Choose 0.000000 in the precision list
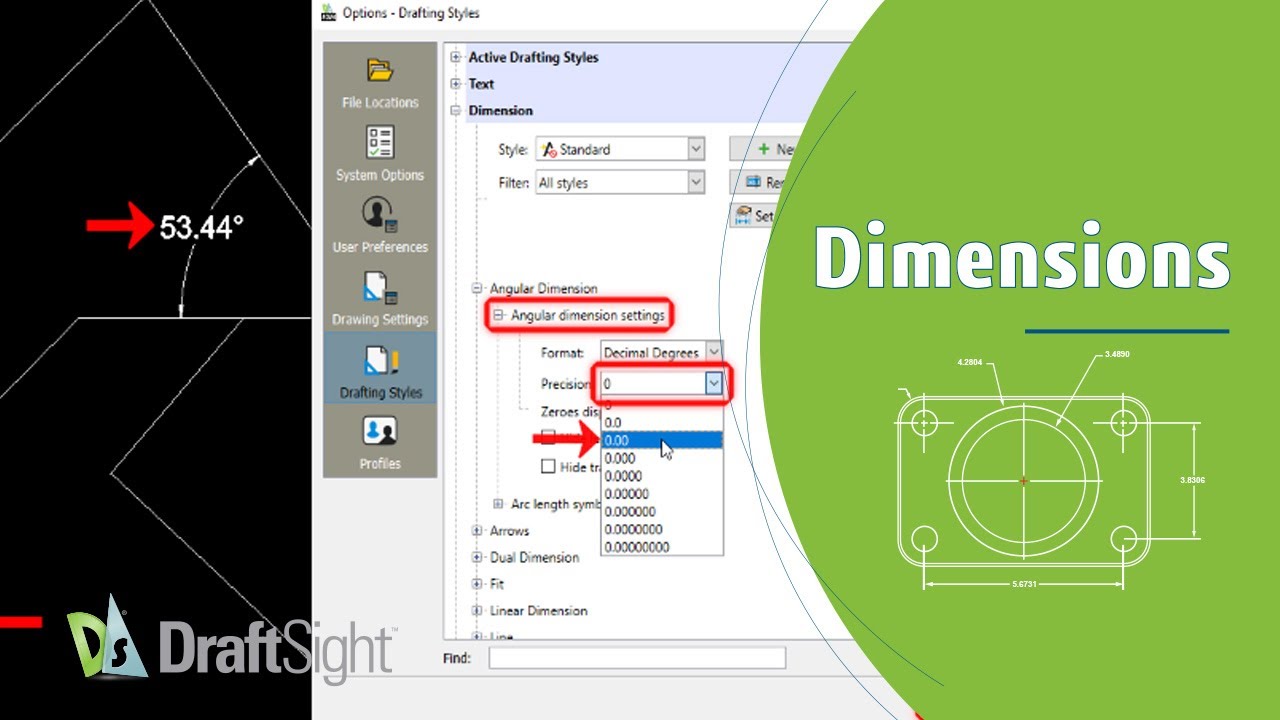Viewport: 1280px width, 720px height. (x=661, y=512)
